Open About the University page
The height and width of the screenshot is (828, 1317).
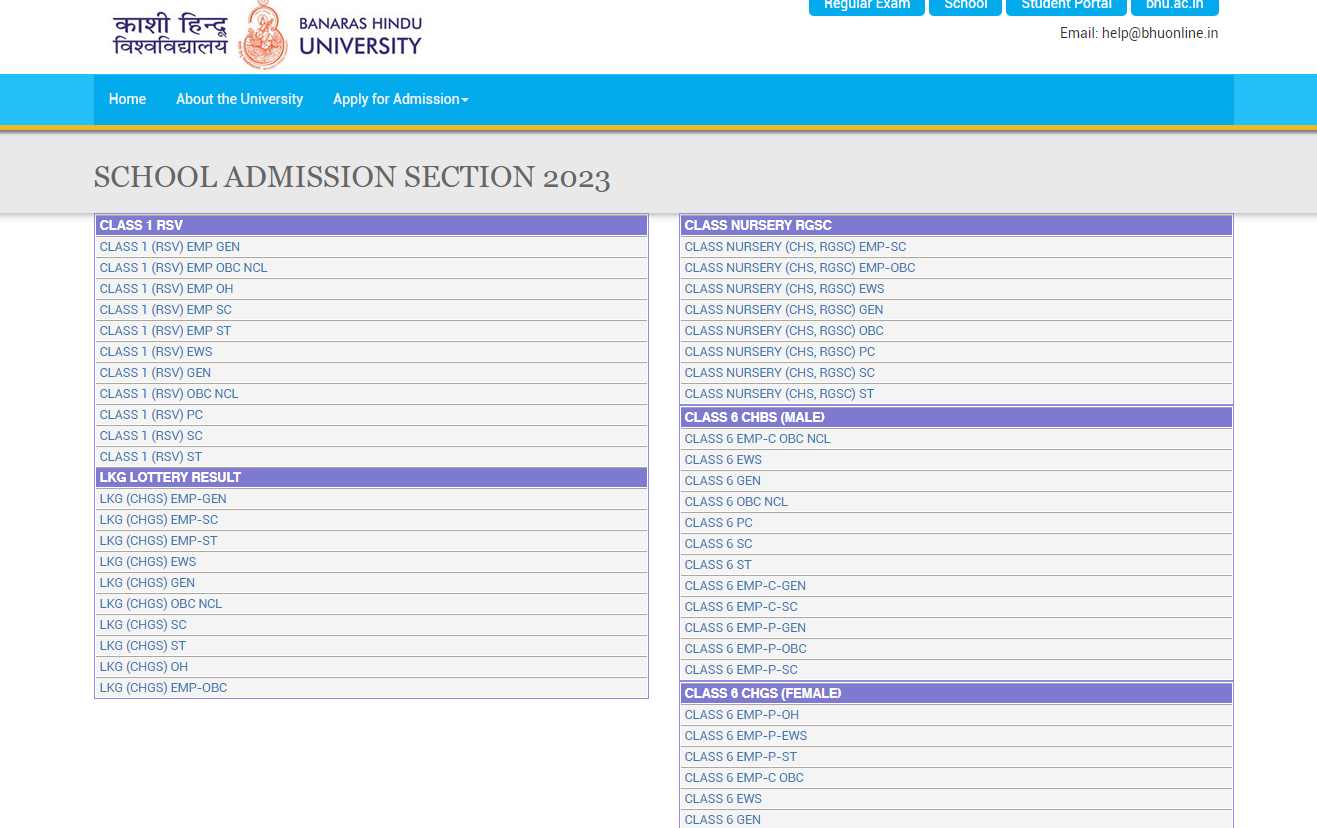pyautogui.click(x=239, y=99)
